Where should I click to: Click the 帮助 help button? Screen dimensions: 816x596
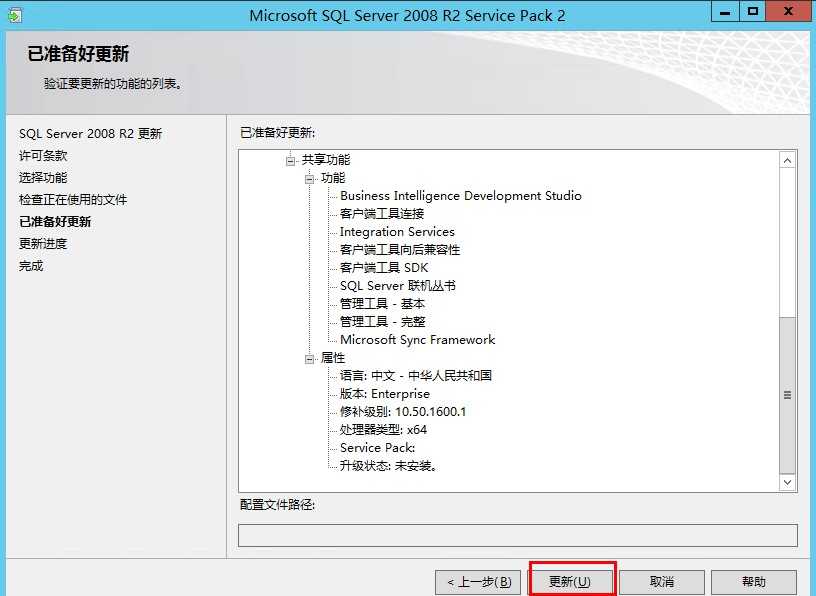point(754,581)
